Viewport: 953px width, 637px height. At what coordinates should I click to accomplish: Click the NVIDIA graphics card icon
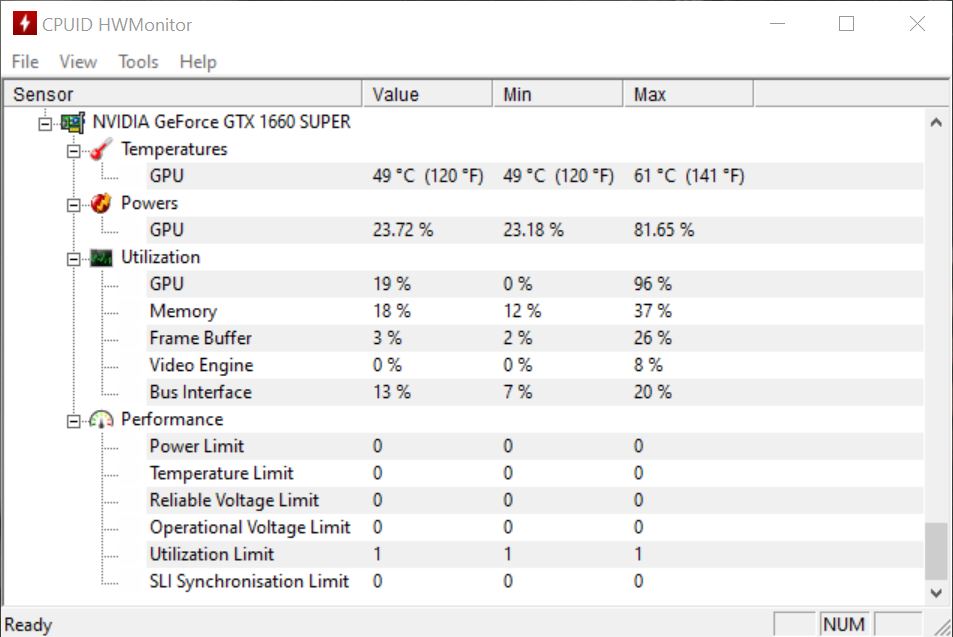pyautogui.click(x=72, y=122)
